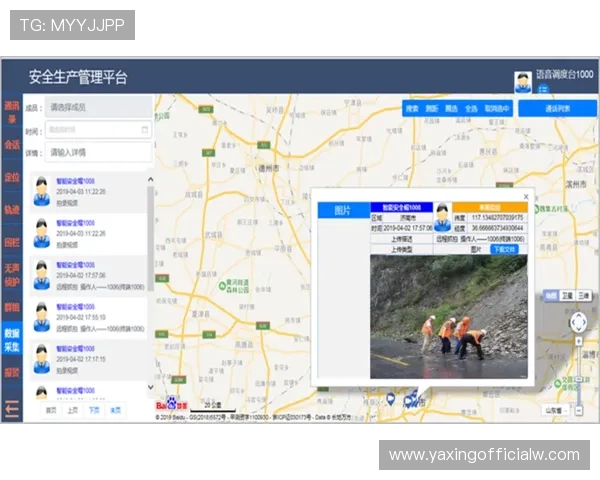
Task: Go to the 末页 last page
Action: click(x=115, y=410)
